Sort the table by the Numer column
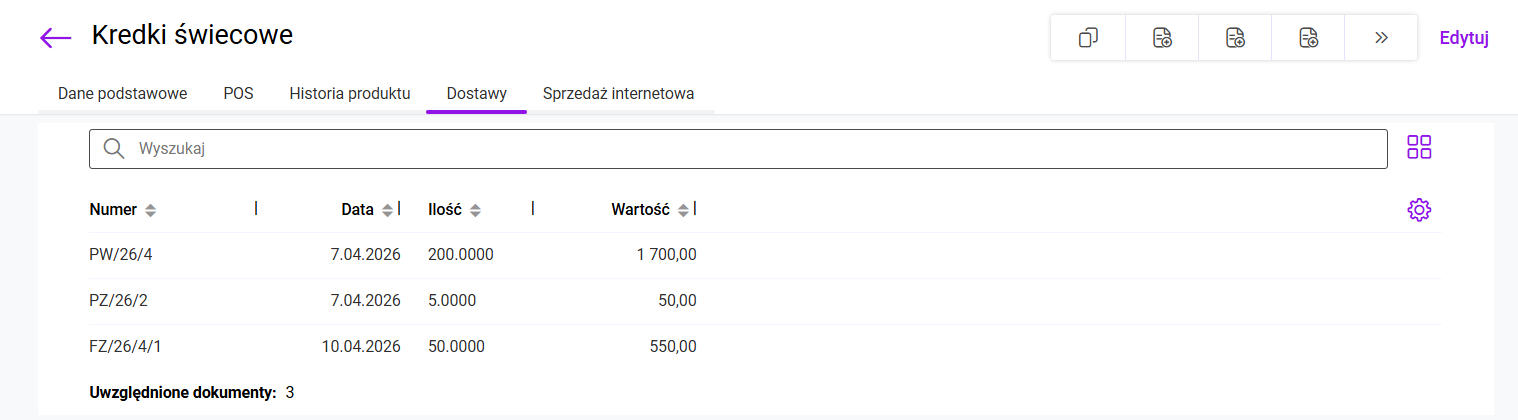 click(x=150, y=211)
